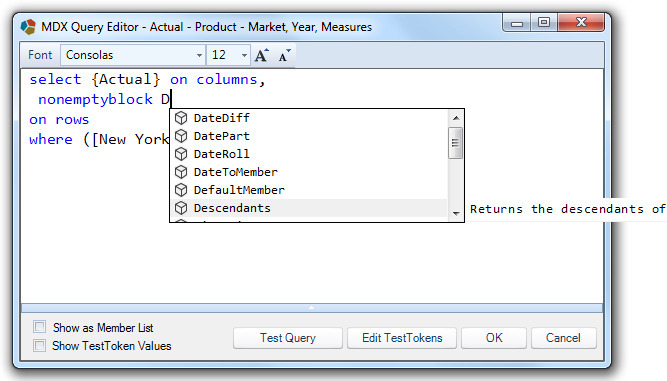Click the cube icon beside DateDiff

(x=181, y=118)
